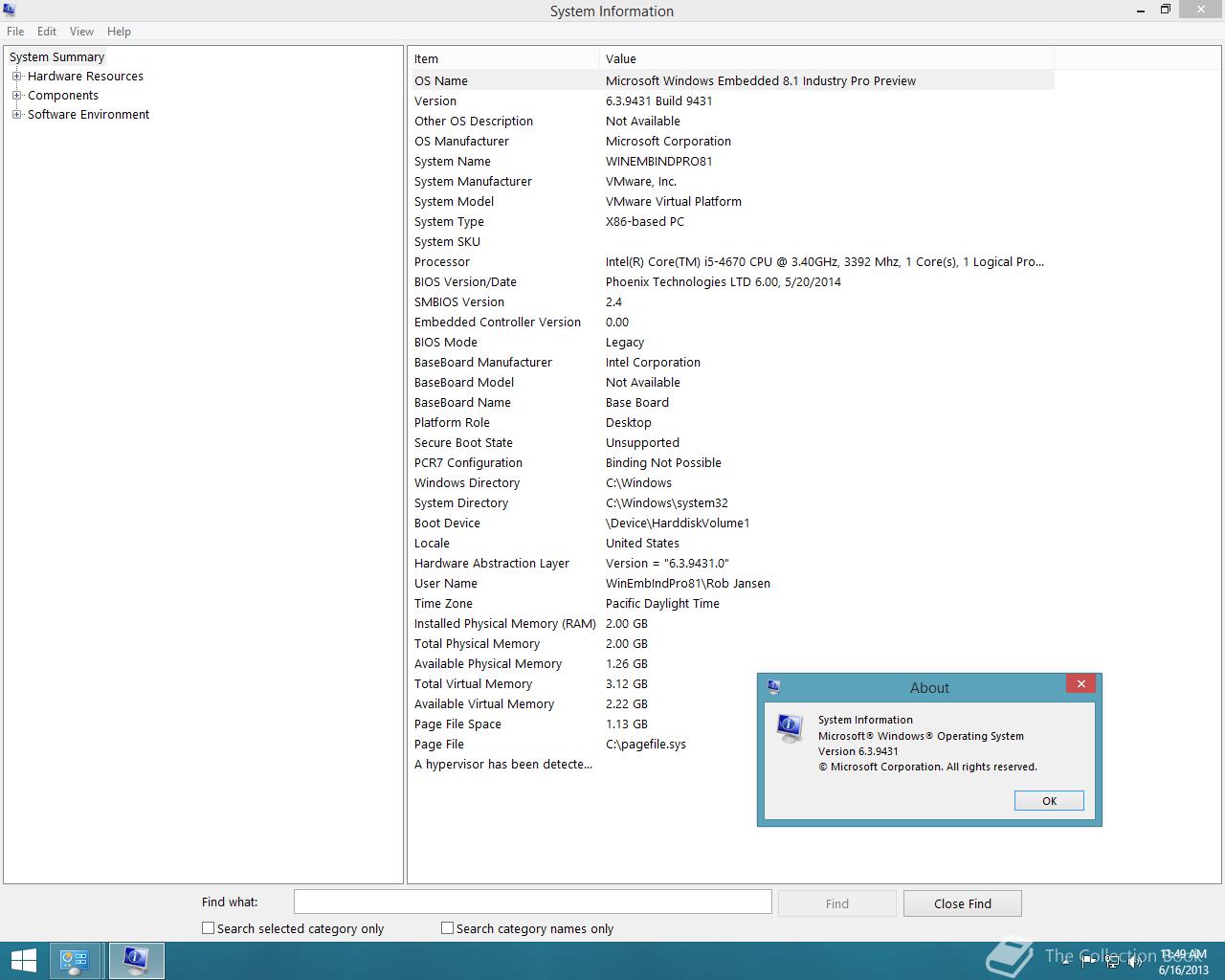Select the System Name row
This screenshot has width=1225, height=980.
click(x=733, y=161)
